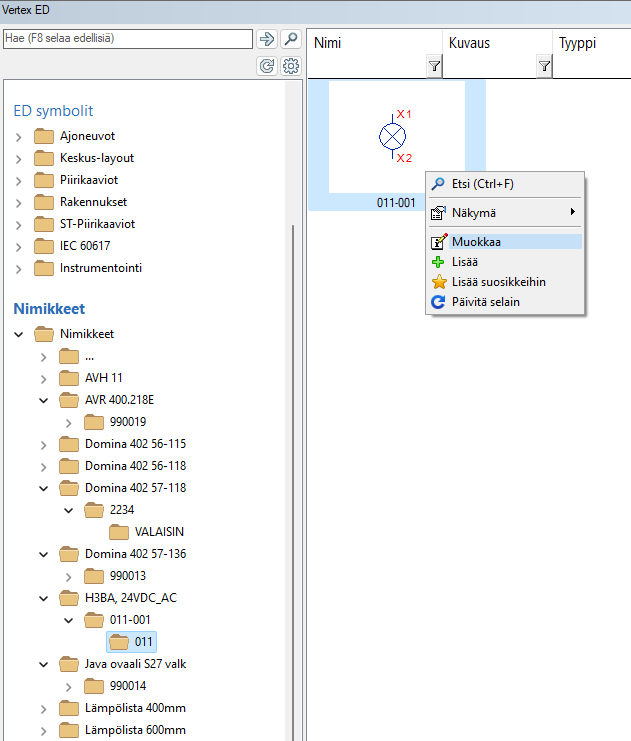Click the VALAISIN folder icon

click(119, 532)
